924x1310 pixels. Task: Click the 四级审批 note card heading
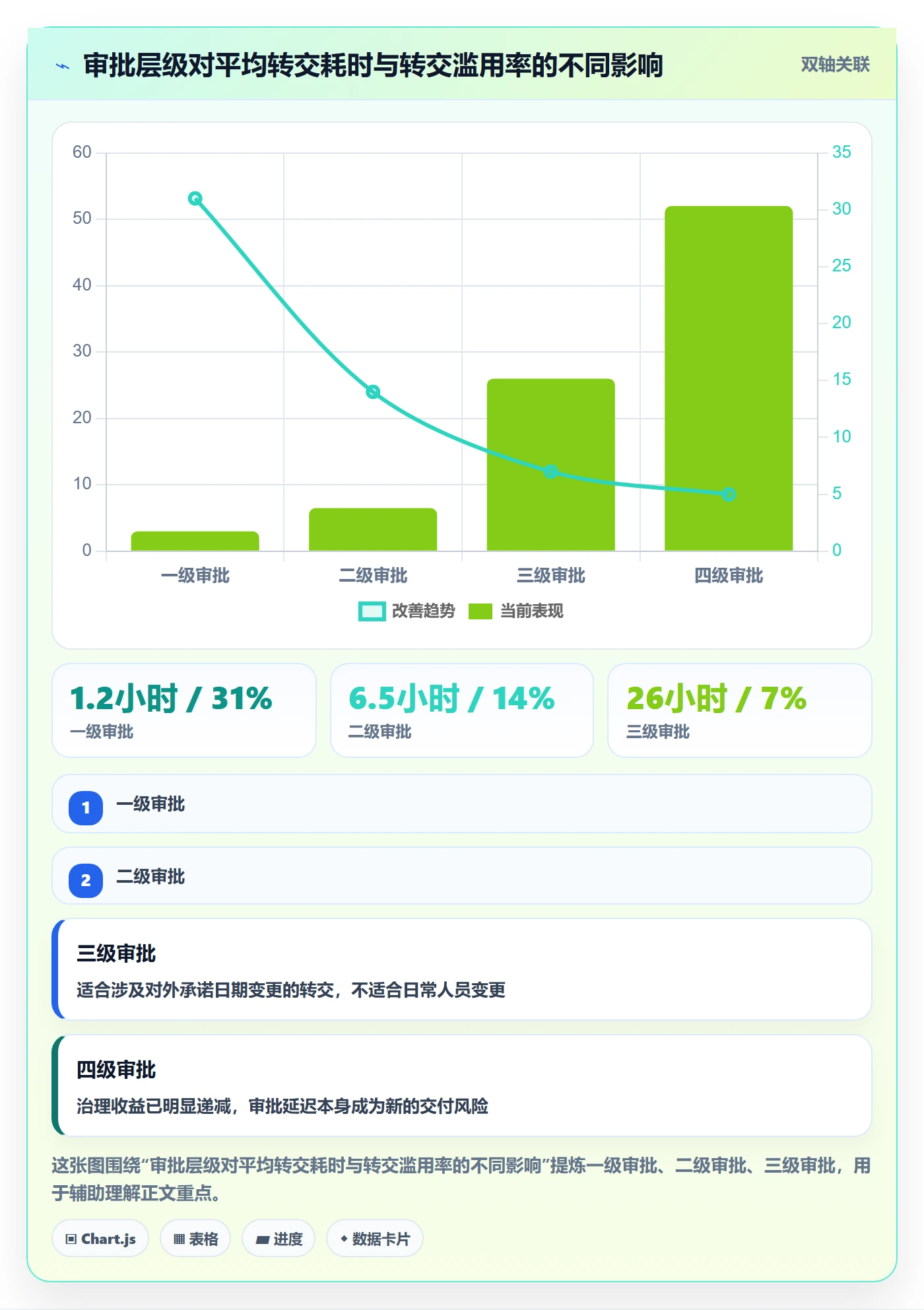click(116, 1070)
